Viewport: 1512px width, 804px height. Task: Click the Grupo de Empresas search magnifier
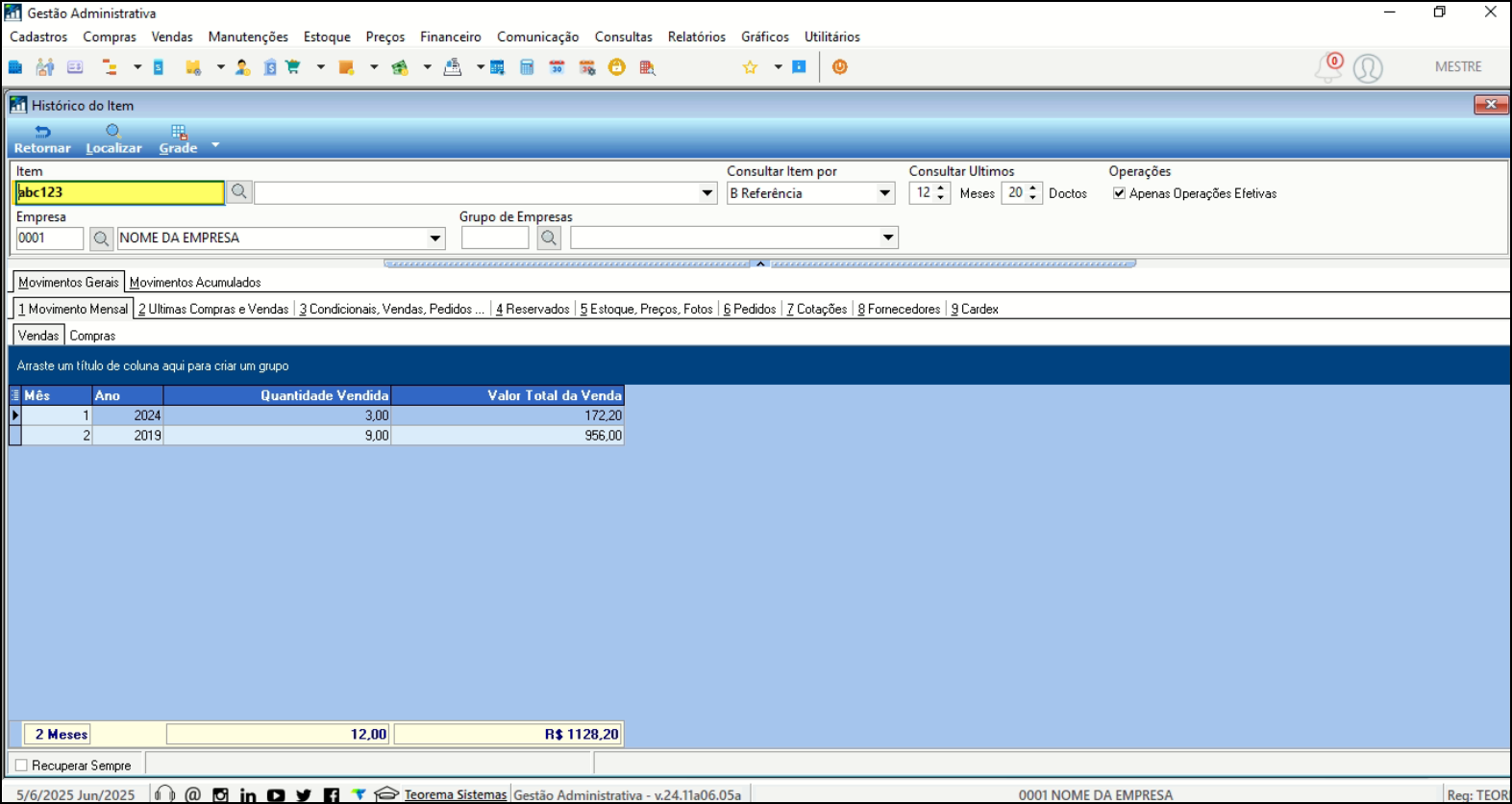pyautogui.click(x=549, y=238)
